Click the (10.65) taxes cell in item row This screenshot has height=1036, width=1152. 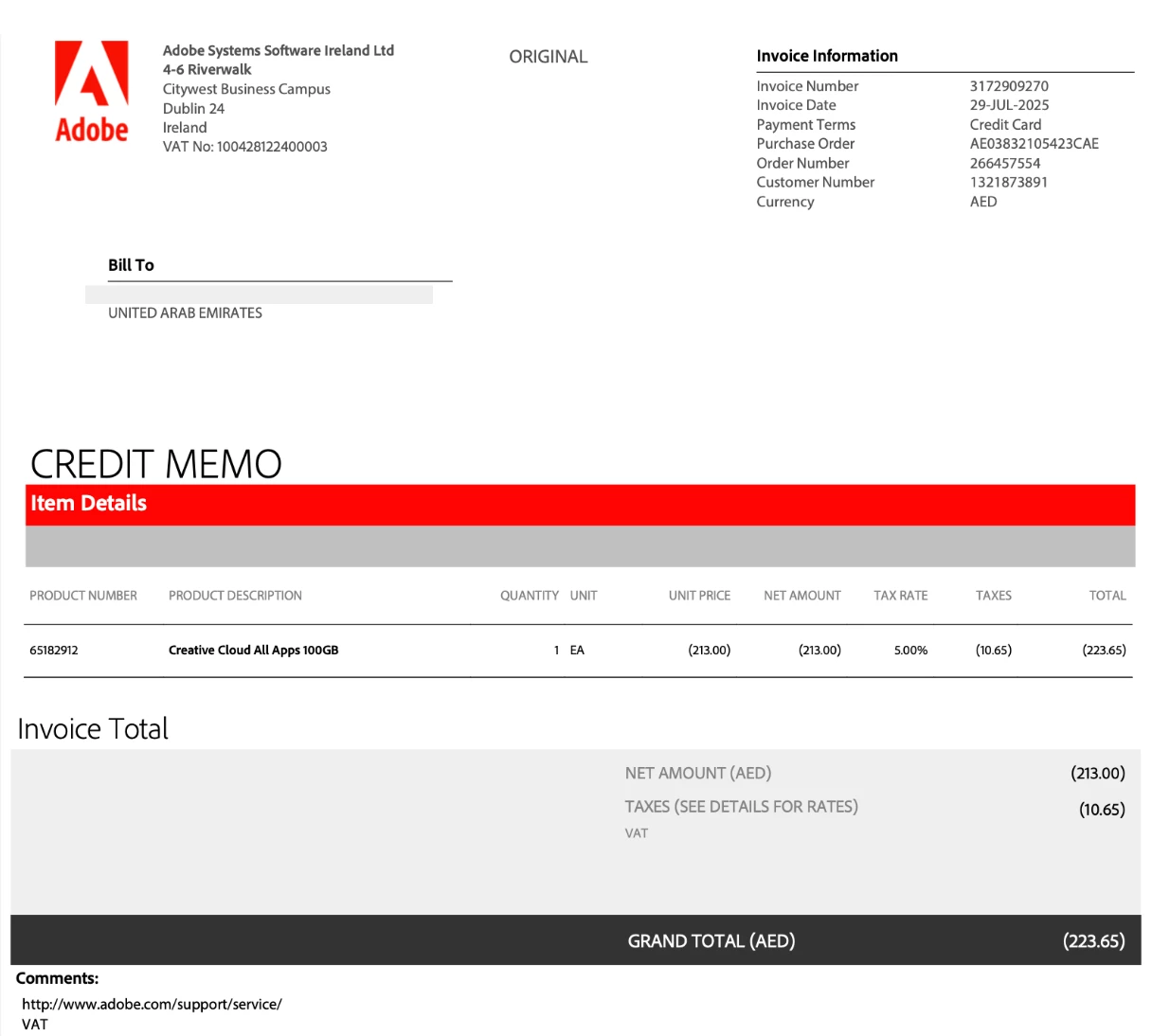(993, 651)
